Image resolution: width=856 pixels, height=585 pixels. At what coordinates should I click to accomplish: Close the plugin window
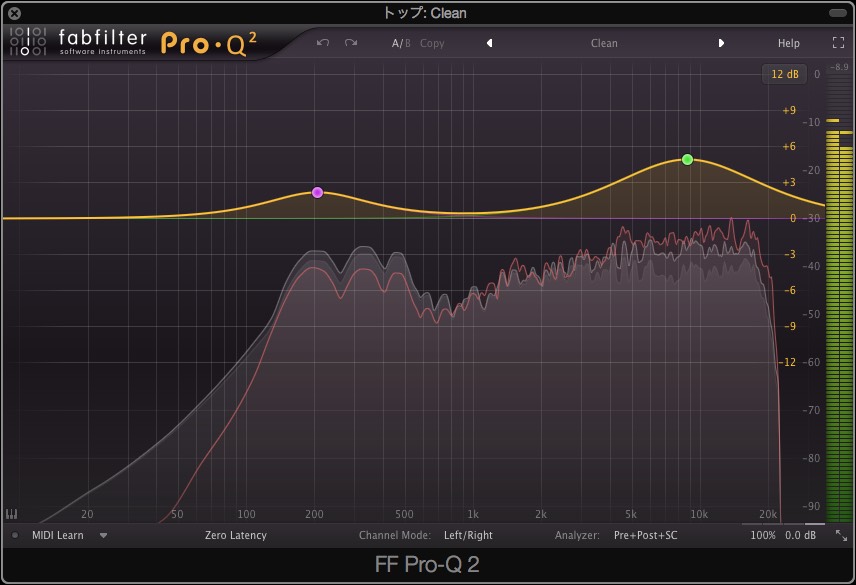pos(15,13)
